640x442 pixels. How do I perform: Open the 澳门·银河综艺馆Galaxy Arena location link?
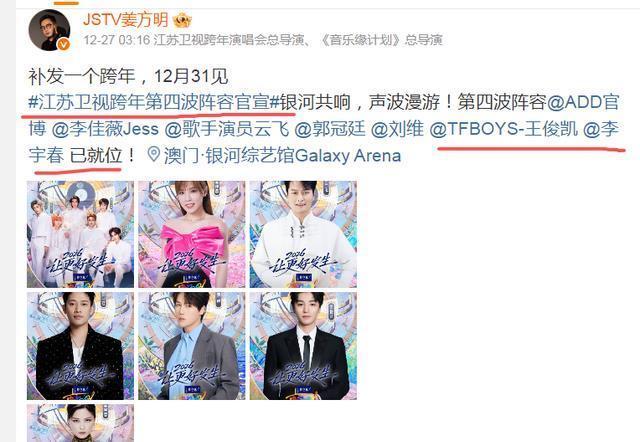pyautogui.click(x=282, y=155)
